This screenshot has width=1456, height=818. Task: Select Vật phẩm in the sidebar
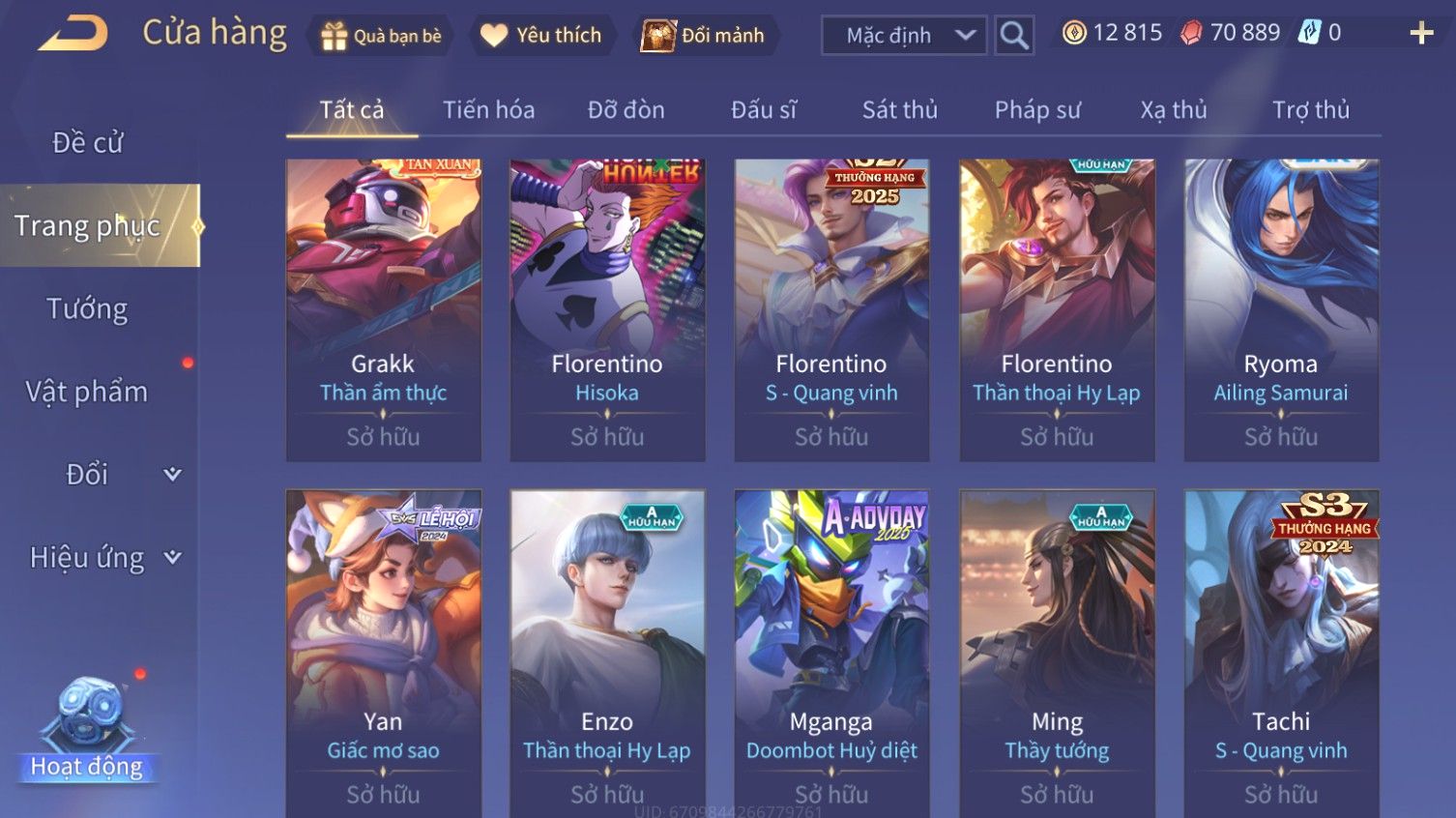(x=87, y=393)
